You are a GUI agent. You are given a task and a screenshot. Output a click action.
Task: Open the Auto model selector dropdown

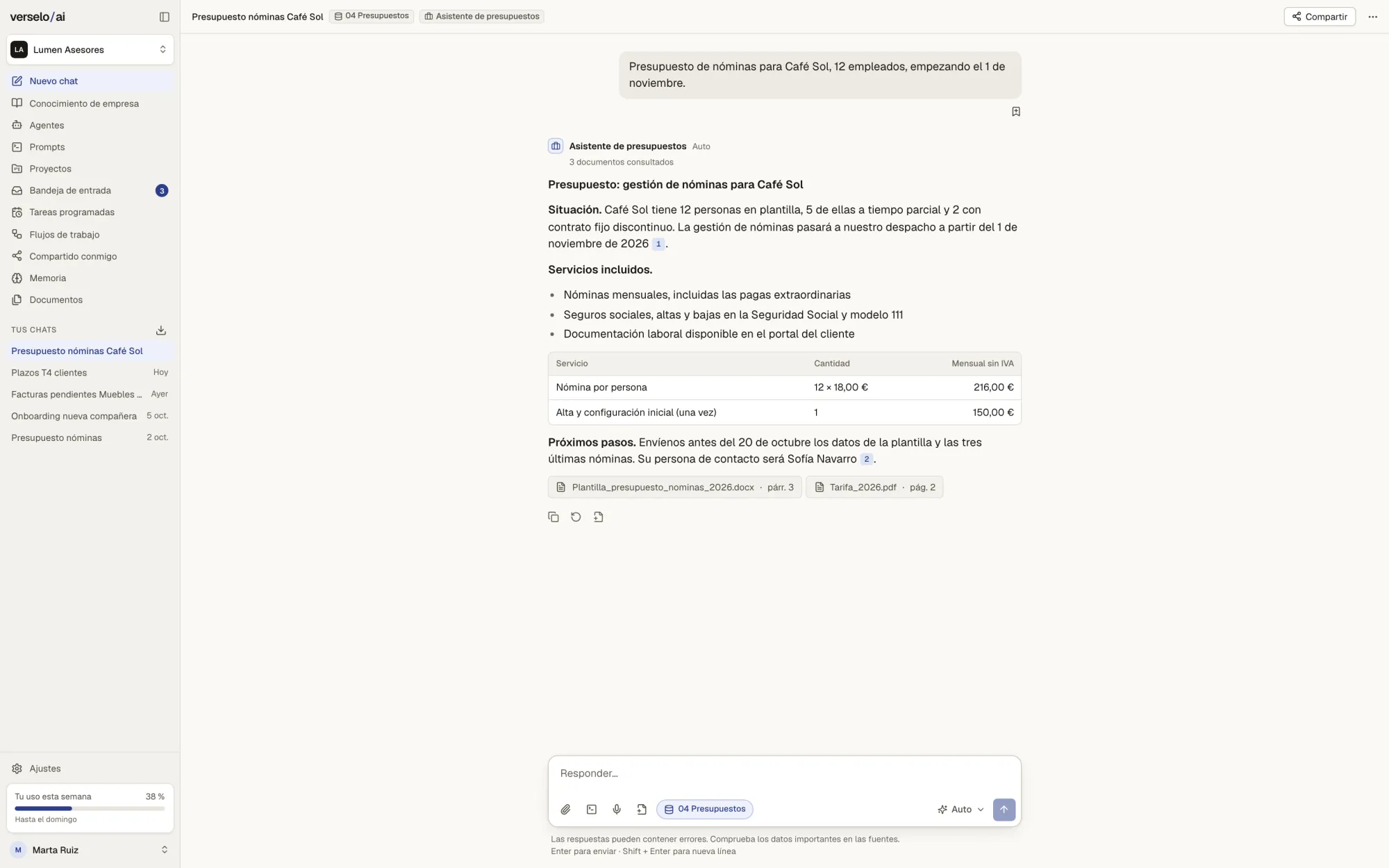tap(960, 809)
